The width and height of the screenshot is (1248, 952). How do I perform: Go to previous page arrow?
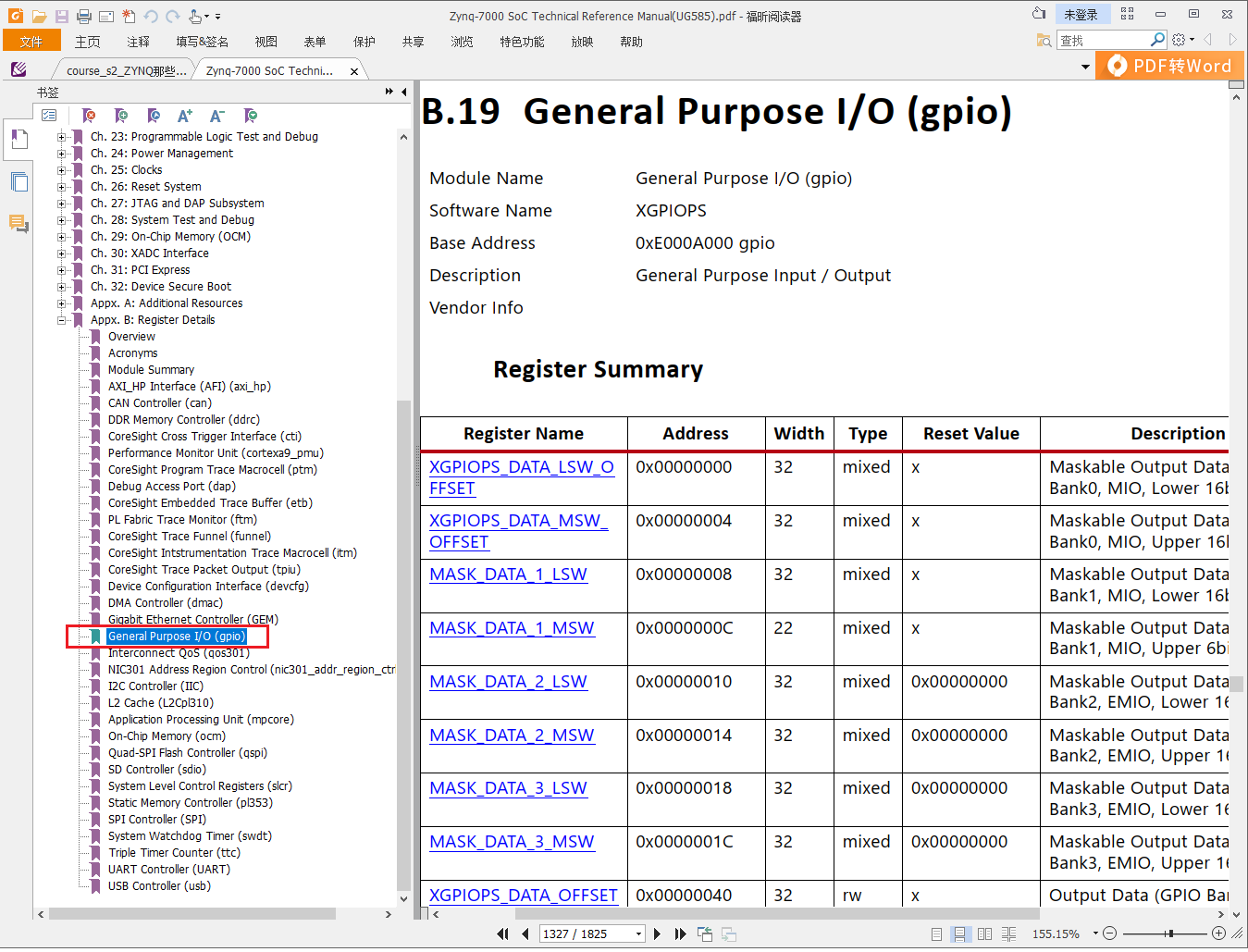525,933
